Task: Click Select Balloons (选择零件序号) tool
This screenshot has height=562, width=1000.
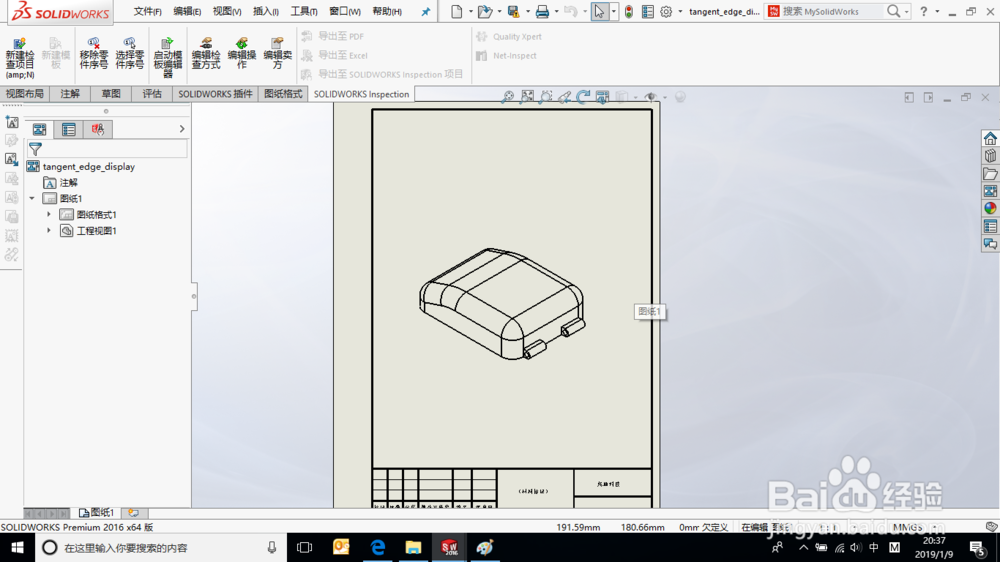Action: 129,53
